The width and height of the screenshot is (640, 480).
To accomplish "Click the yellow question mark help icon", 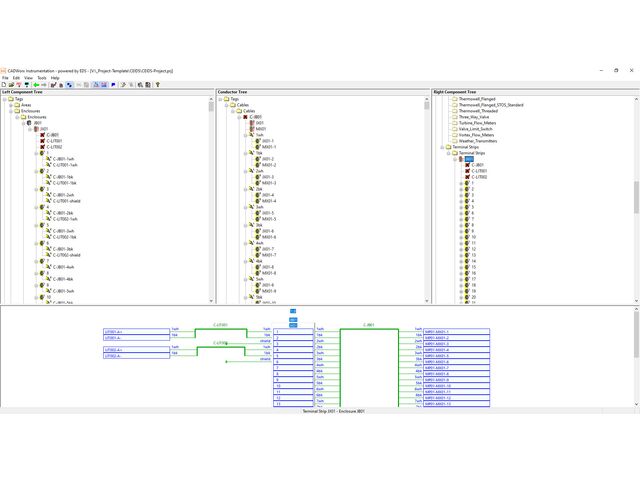I will click(158, 85).
